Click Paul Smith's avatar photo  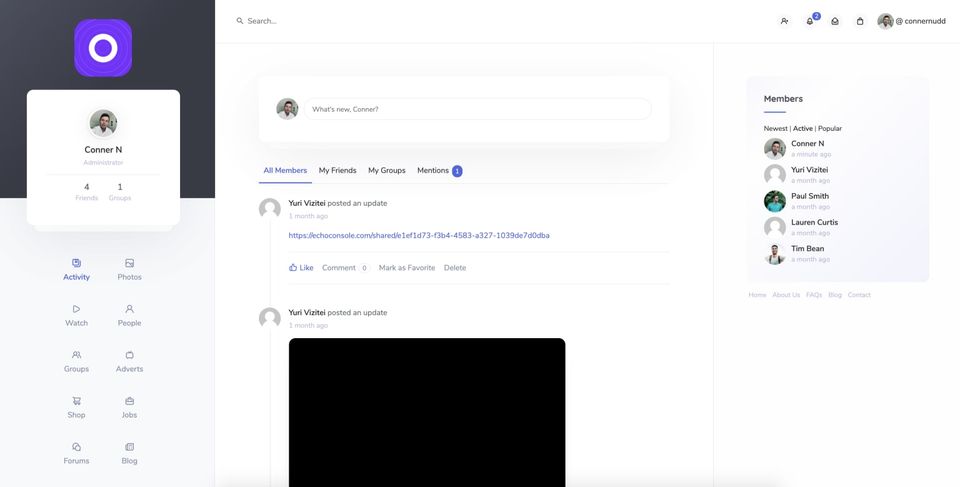click(x=774, y=201)
